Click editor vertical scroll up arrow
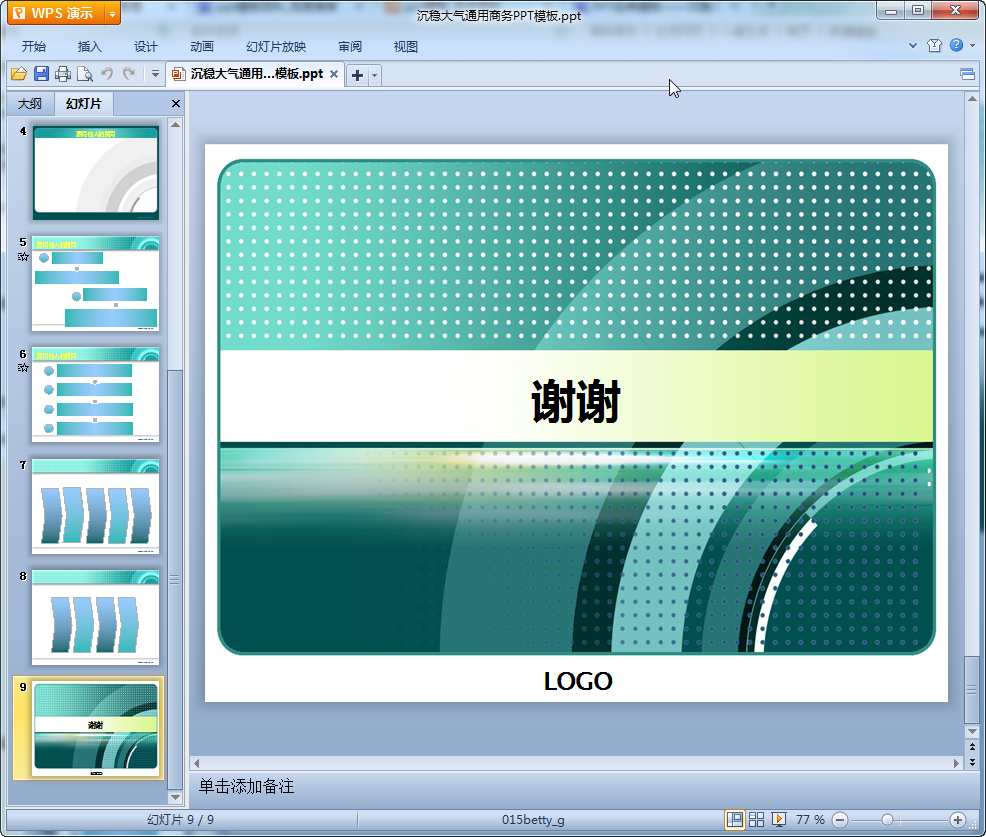 click(x=972, y=99)
